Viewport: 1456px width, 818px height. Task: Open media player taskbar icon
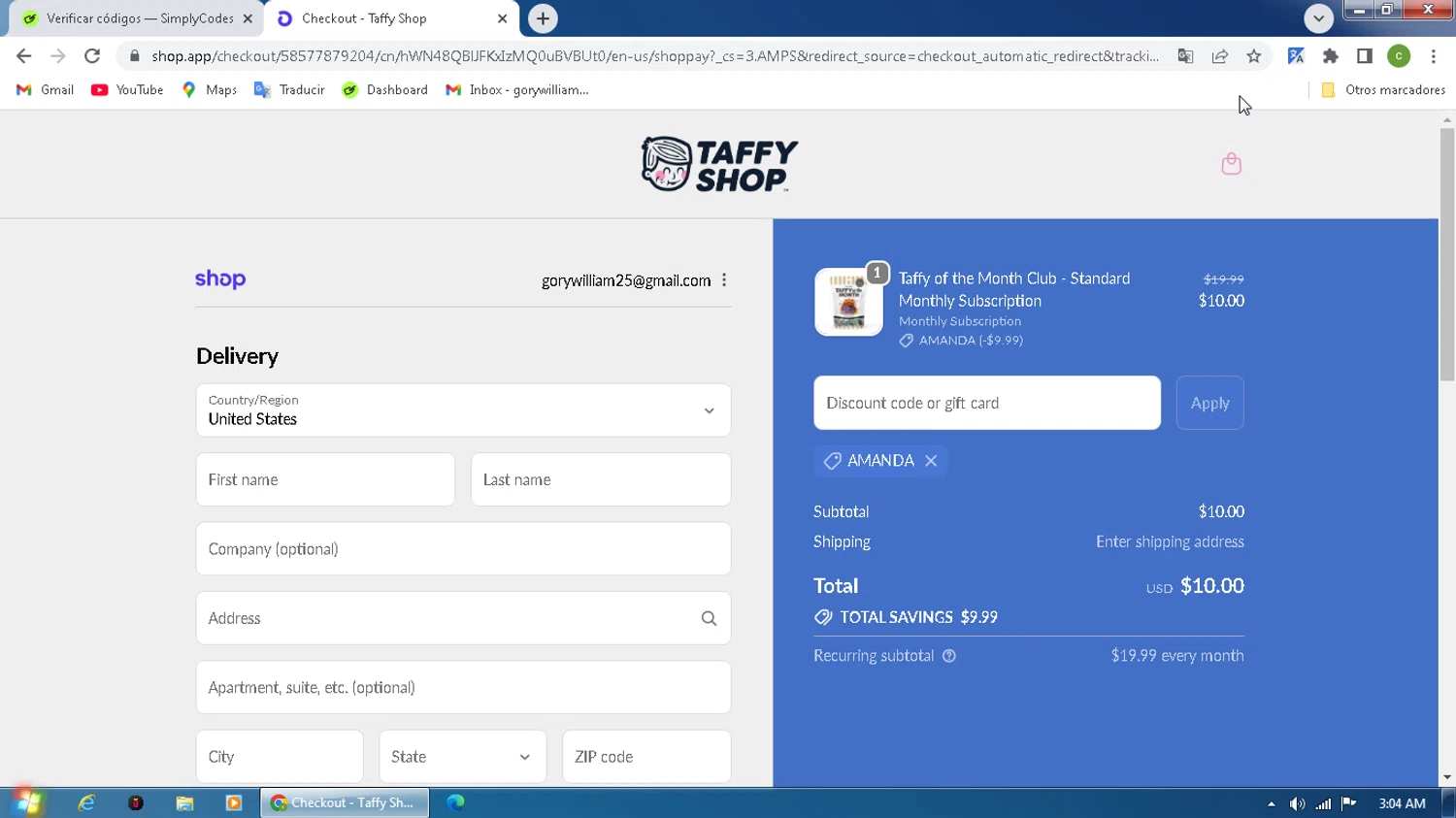pos(233,802)
